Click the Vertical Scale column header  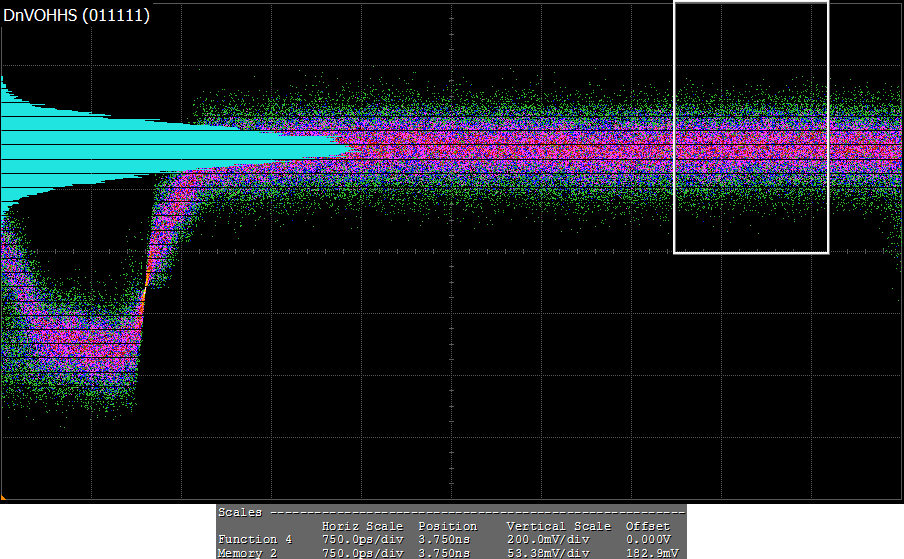(558, 526)
